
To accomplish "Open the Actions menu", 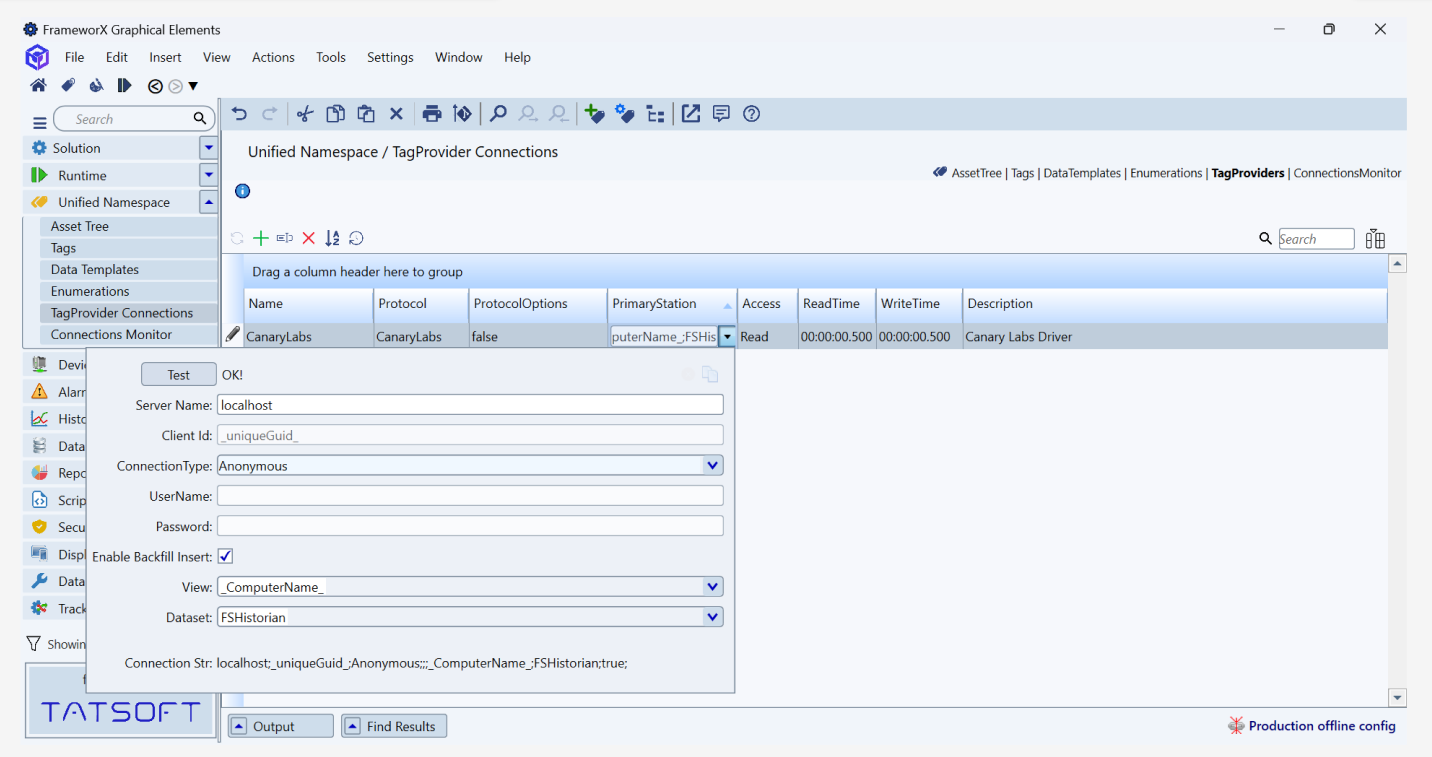I will 273,57.
